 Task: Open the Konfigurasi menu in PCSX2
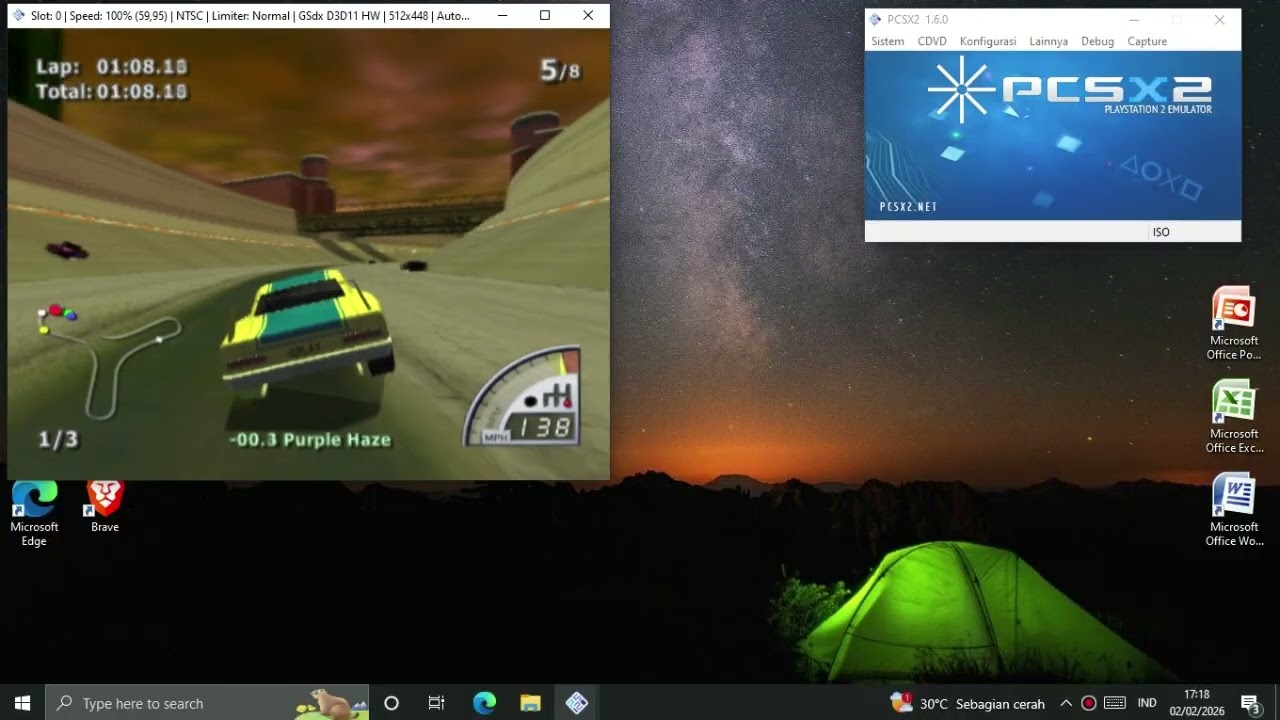tap(987, 41)
